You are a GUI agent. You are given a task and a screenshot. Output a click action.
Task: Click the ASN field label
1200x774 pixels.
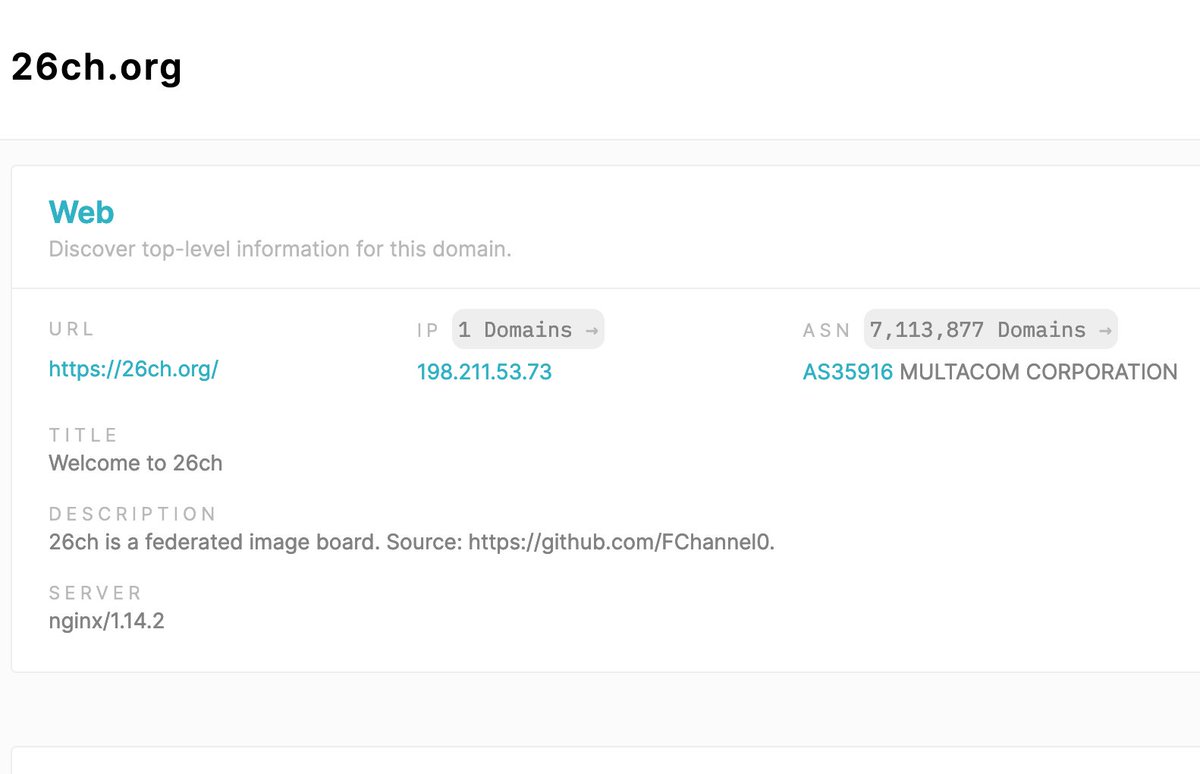[x=827, y=331]
